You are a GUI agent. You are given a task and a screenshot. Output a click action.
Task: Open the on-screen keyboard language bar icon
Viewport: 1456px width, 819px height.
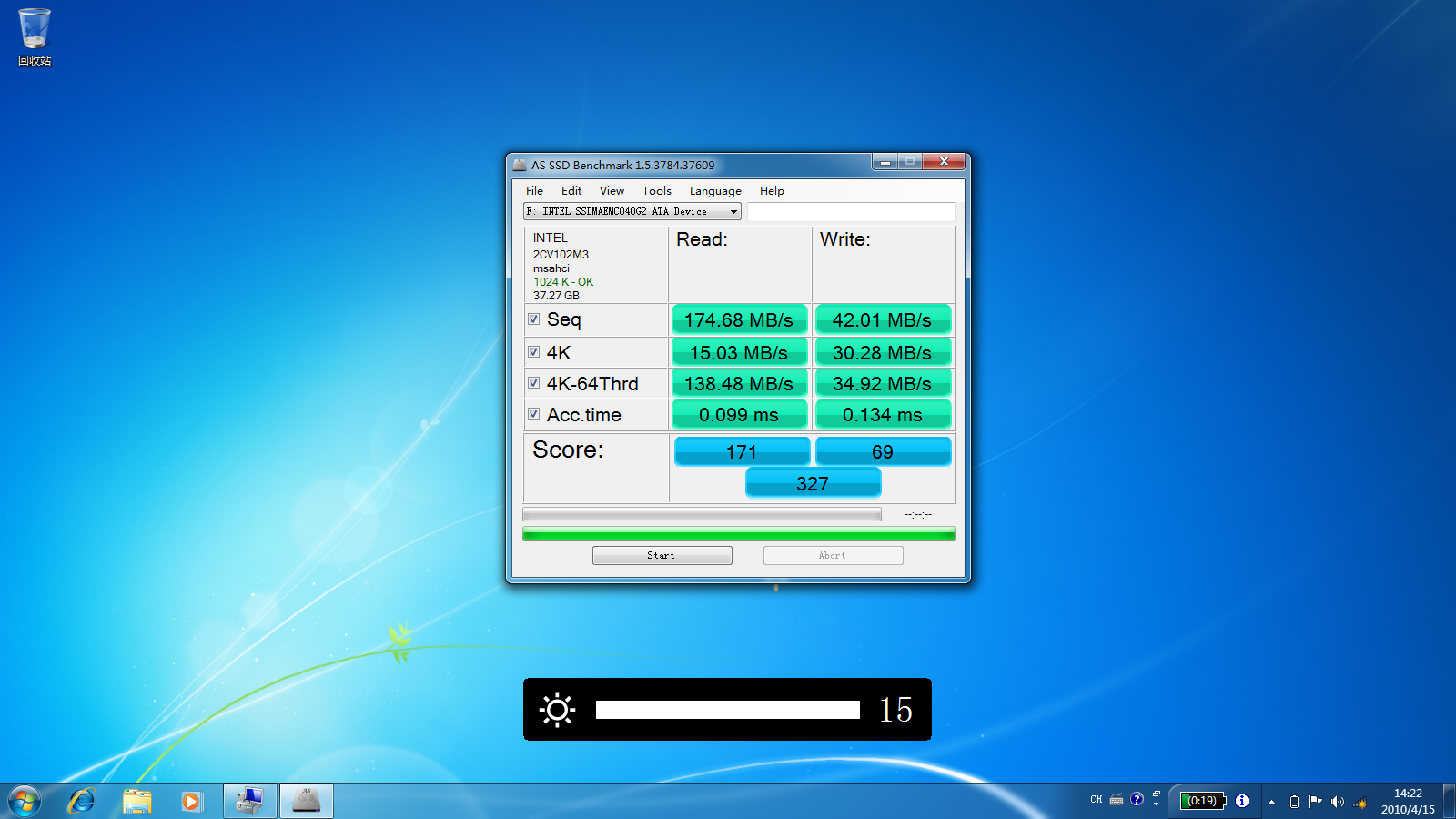coord(1117,800)
